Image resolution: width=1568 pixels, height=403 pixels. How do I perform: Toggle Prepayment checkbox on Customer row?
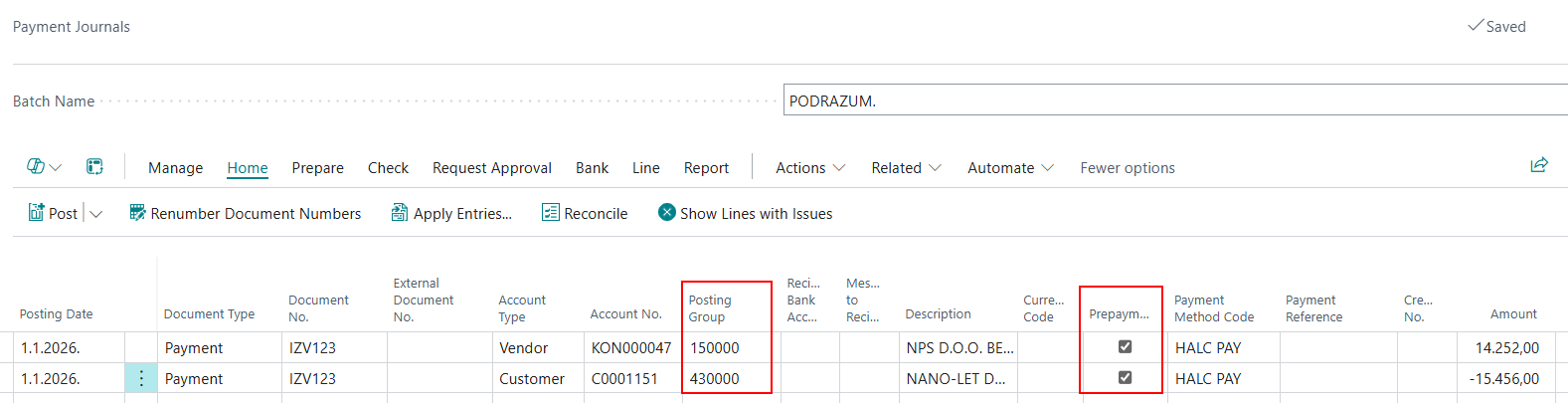coord(1125,378)
